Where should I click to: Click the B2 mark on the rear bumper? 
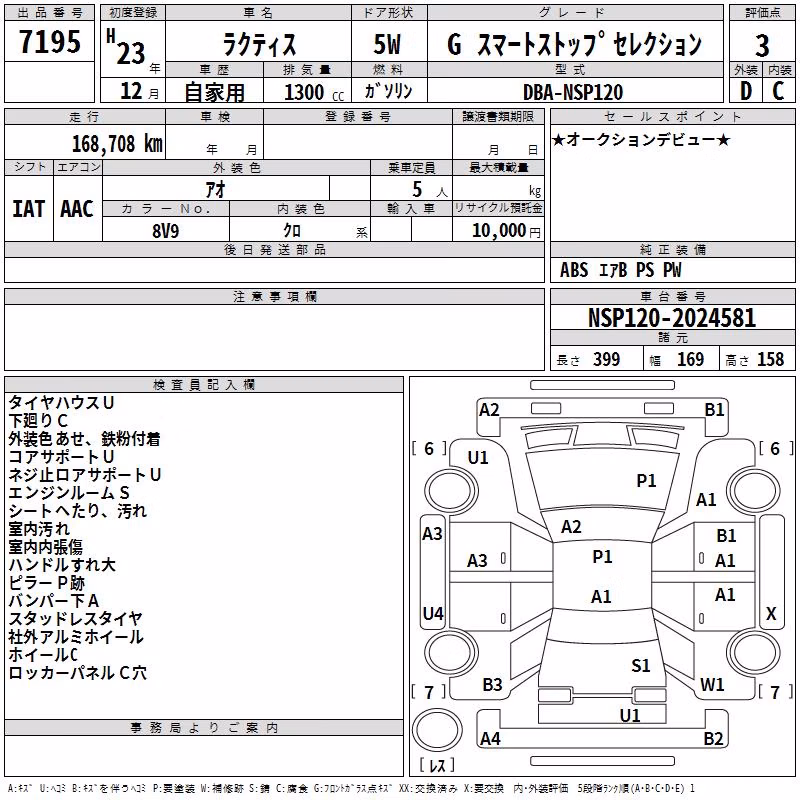[713, 738]
